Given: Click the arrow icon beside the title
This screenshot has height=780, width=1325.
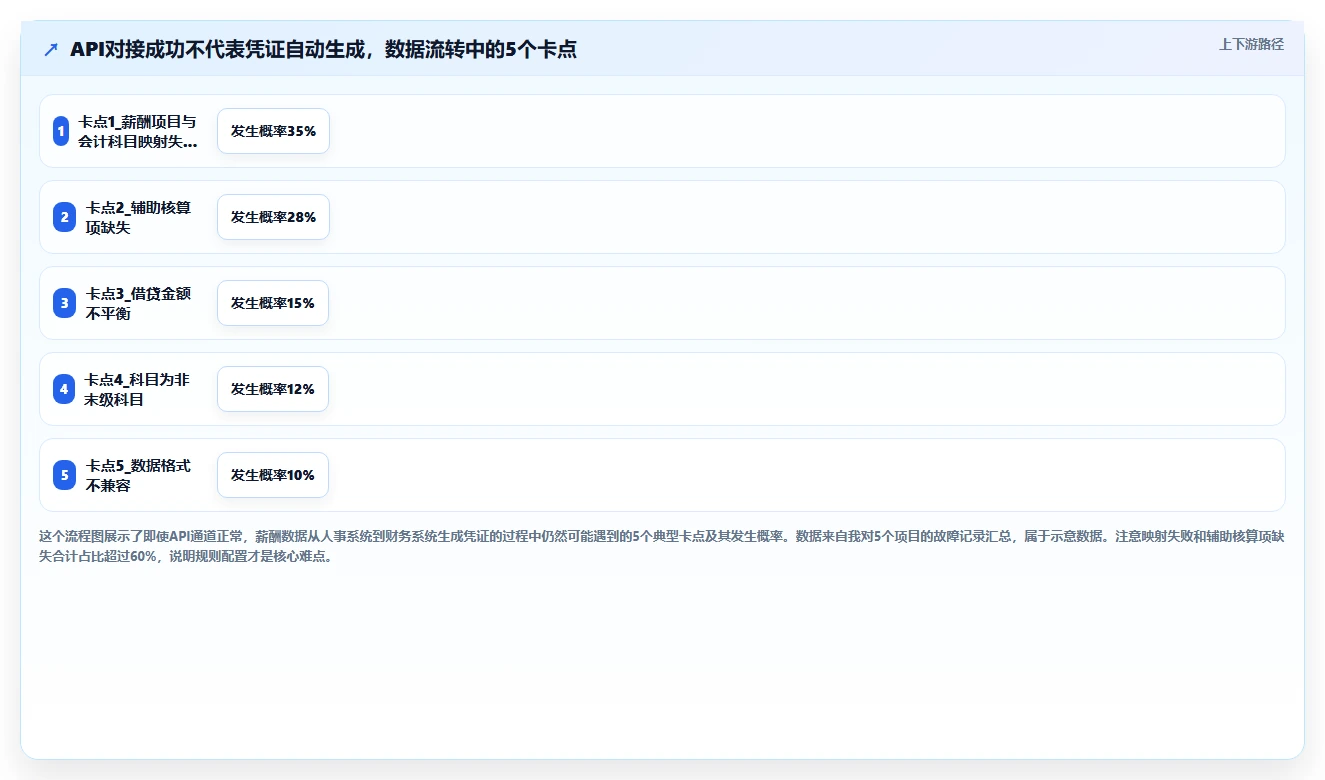Looking at the screenshot, I should 51,50.
